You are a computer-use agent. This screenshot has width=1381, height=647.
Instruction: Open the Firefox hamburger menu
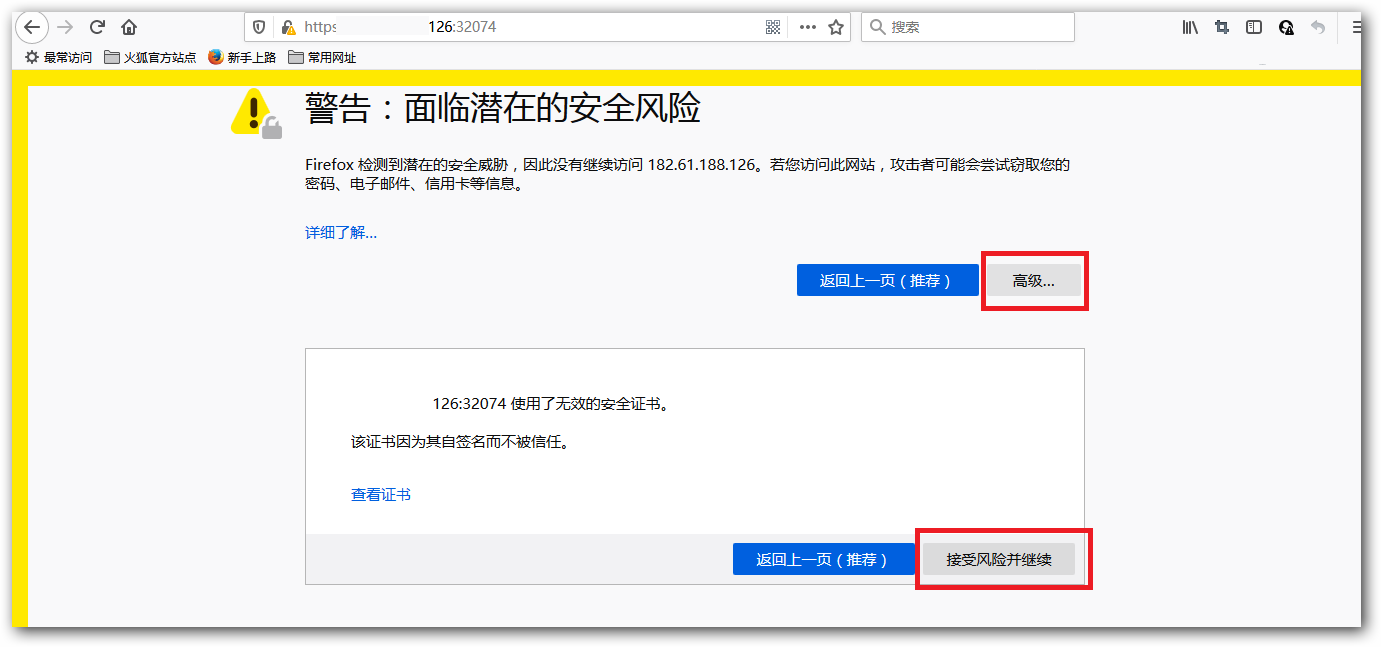[1357, 27]
